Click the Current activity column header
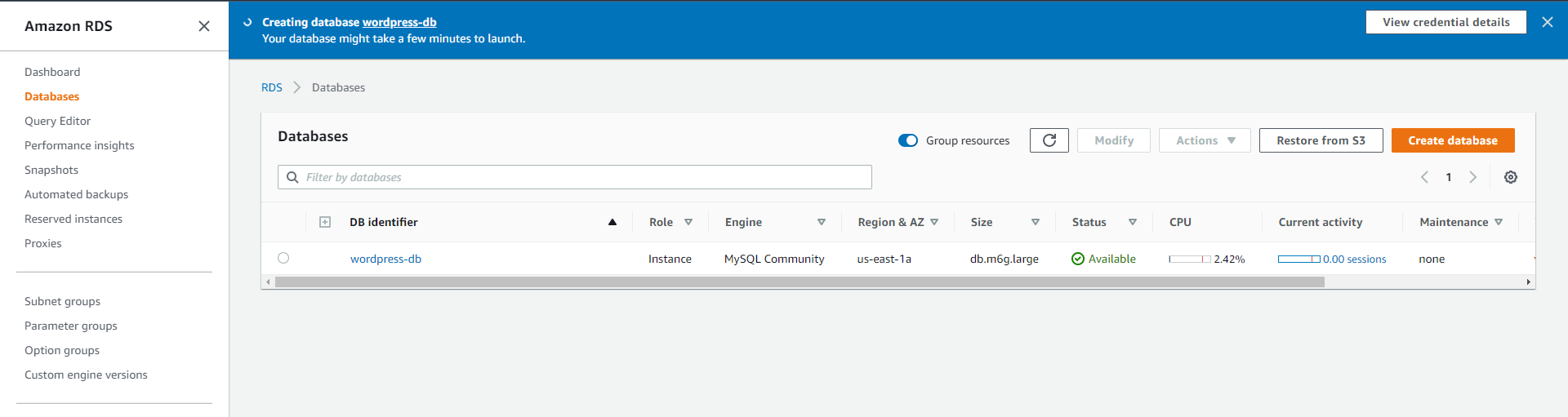The image size is (1568, 417). point(1321,222)
